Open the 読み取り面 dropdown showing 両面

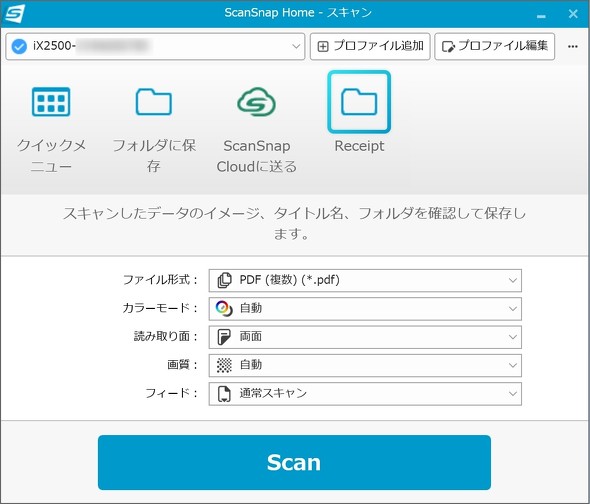point(365,337)
